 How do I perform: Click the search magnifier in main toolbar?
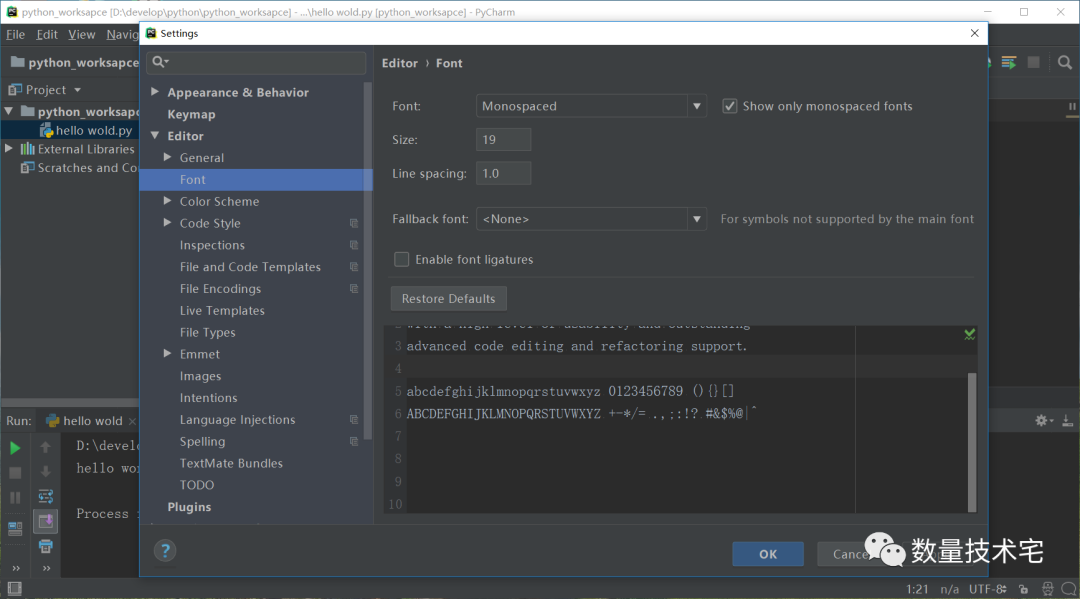click(x=1066, y=62)
